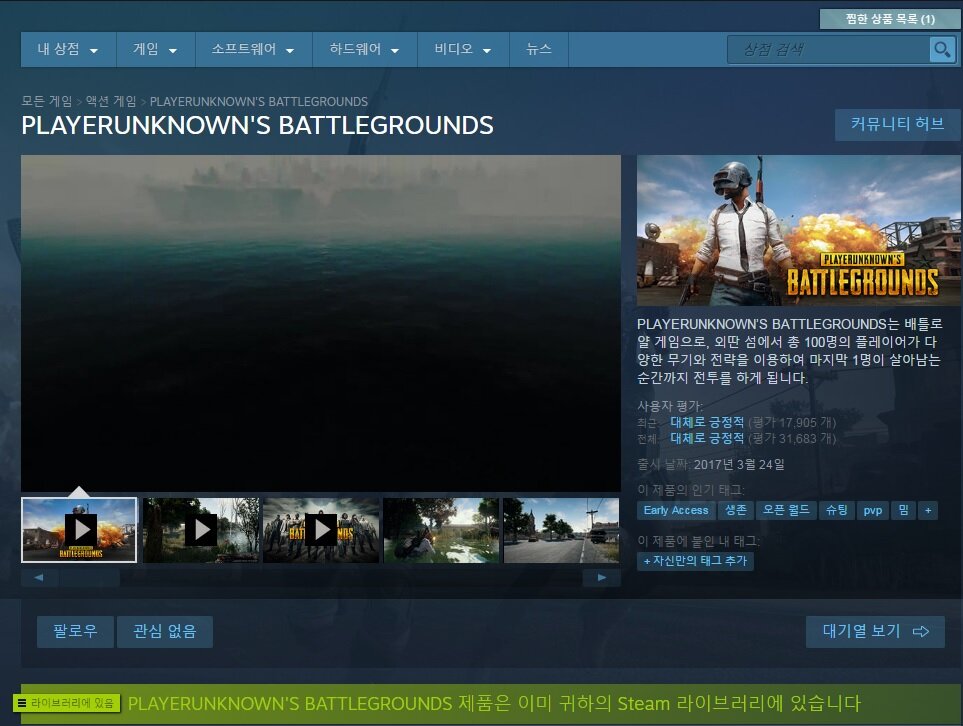
Task: Go to the 뉴스 tab
Action: 539,49
